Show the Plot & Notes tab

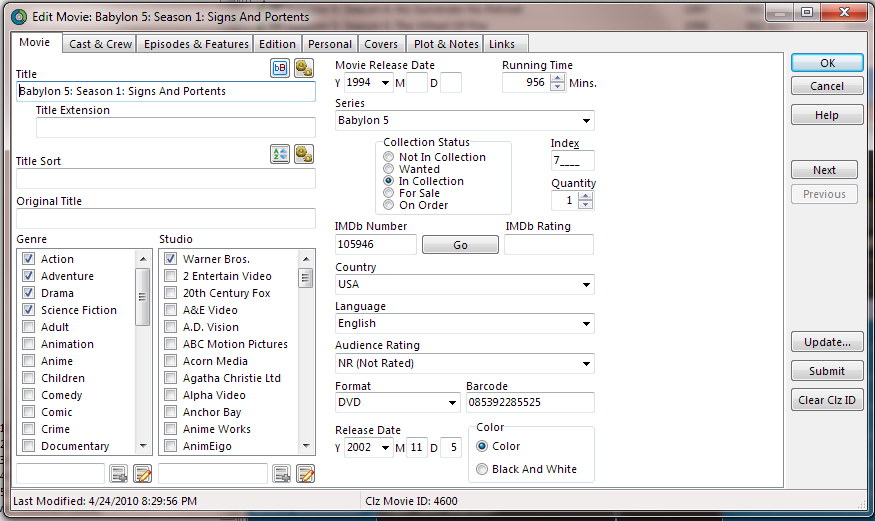point(446,44)
